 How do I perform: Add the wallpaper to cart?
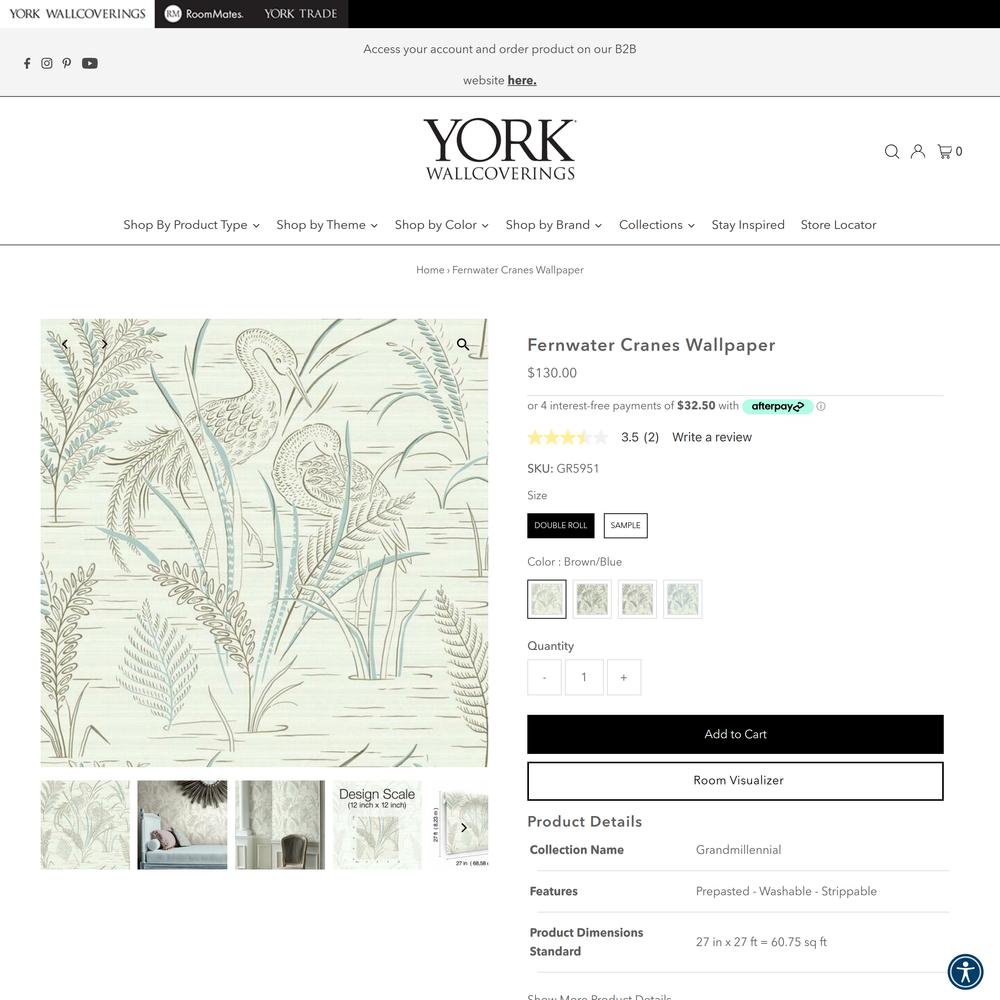pyautogui.click(x=735, y=734)
